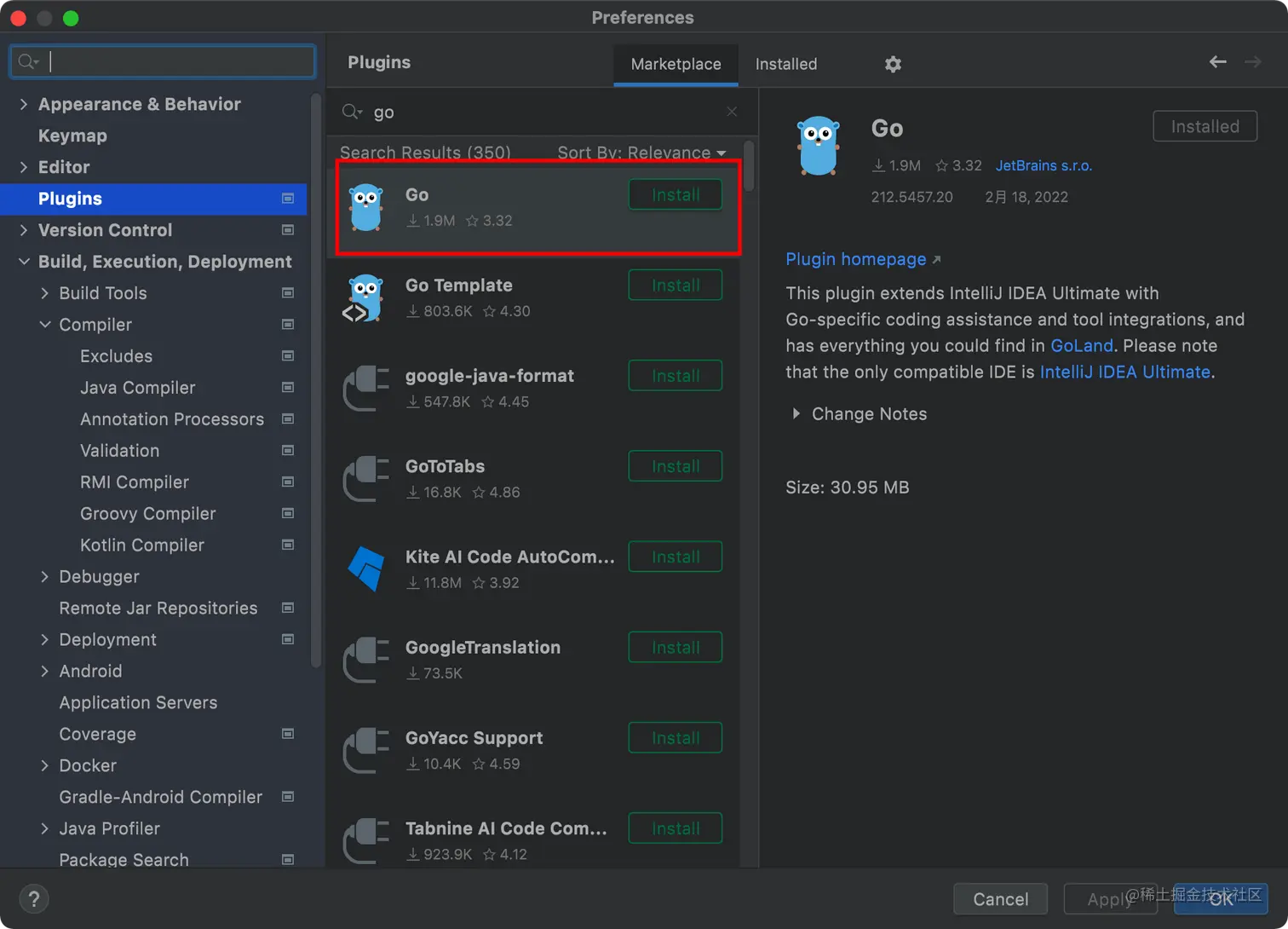This screenshot has height=929, width=1288.
Task: Click the GoToTabs plugin icon
Action: coord(366,479)
